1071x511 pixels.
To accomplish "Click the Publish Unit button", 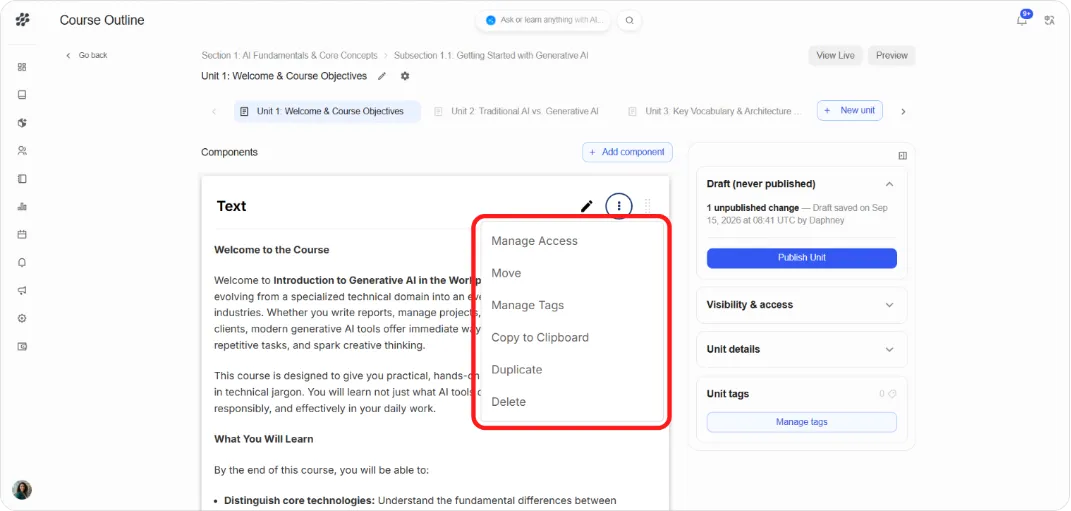I will [802, 258].
